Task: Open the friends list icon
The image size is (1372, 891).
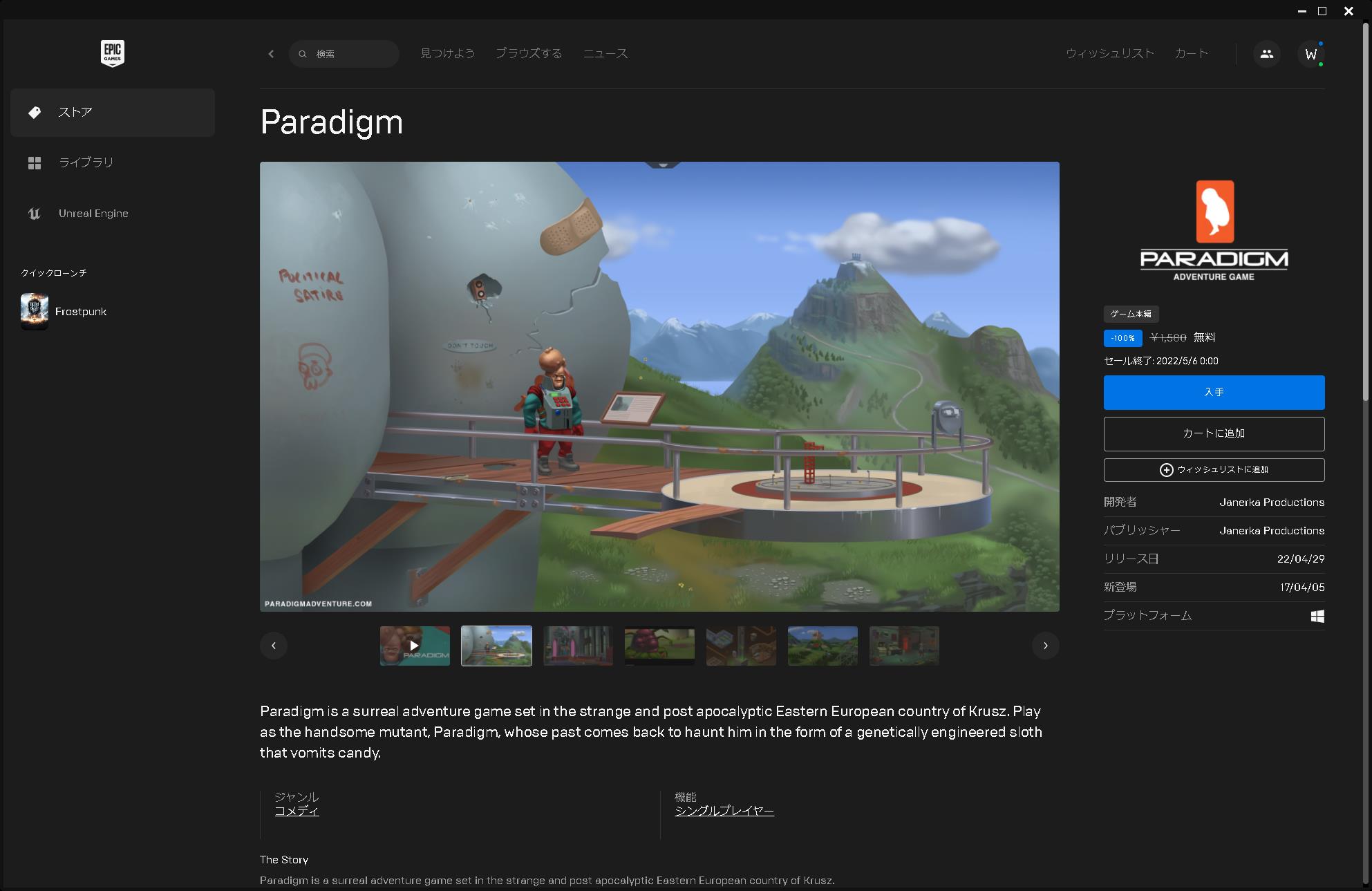Action: (x=1266, y=54)
